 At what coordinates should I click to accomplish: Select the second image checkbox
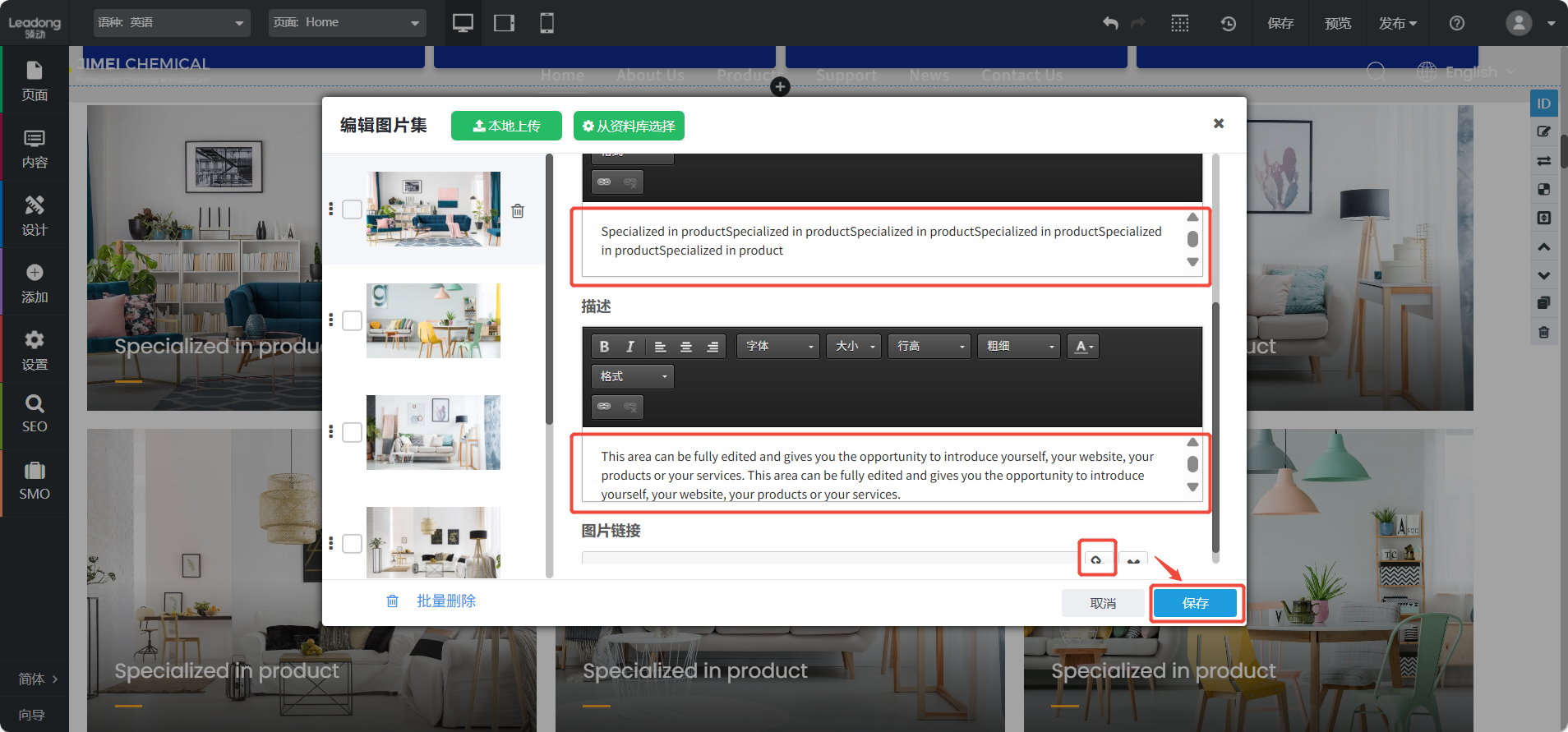[352, 320]
